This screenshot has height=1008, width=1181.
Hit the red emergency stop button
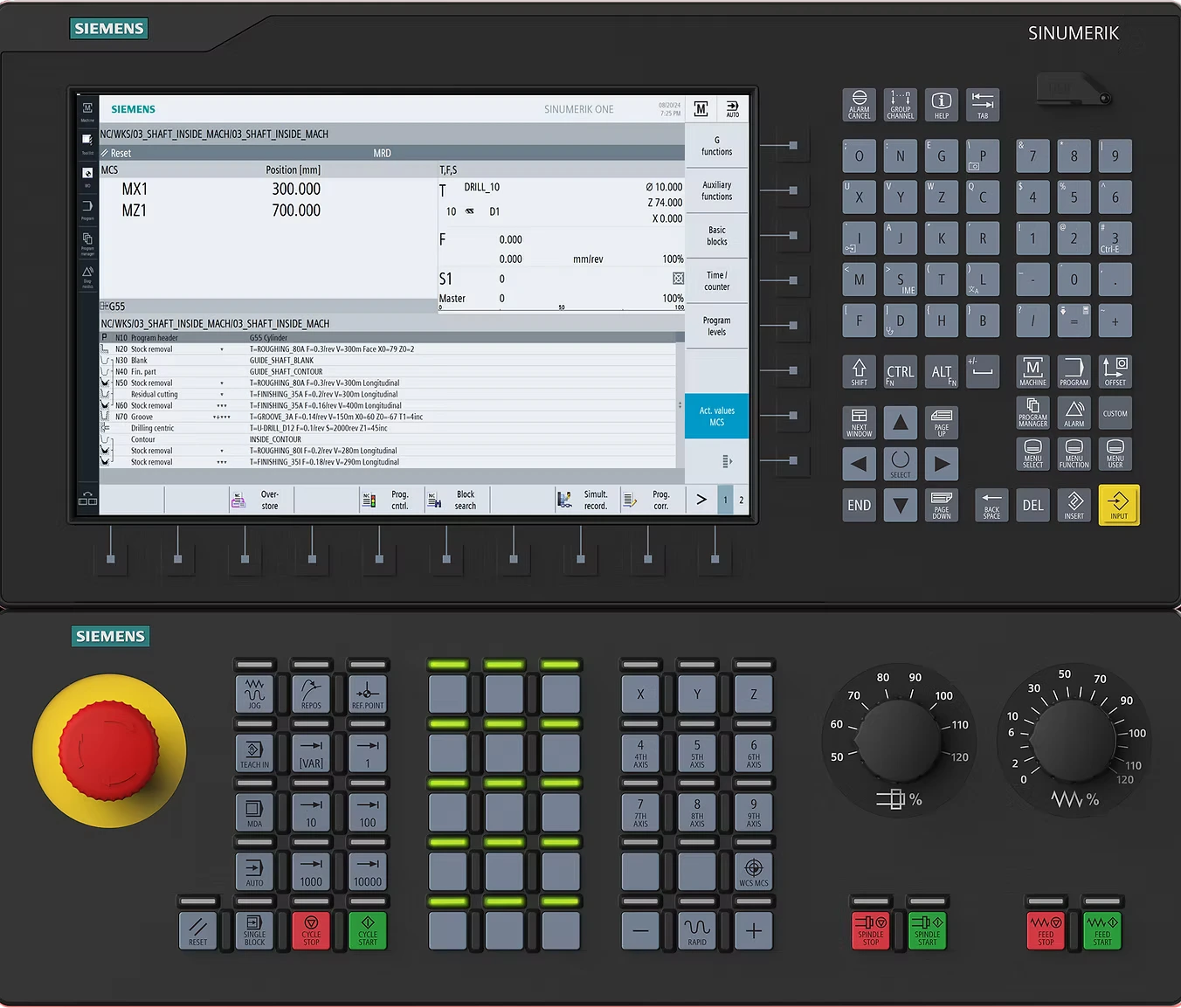point(109,750)
